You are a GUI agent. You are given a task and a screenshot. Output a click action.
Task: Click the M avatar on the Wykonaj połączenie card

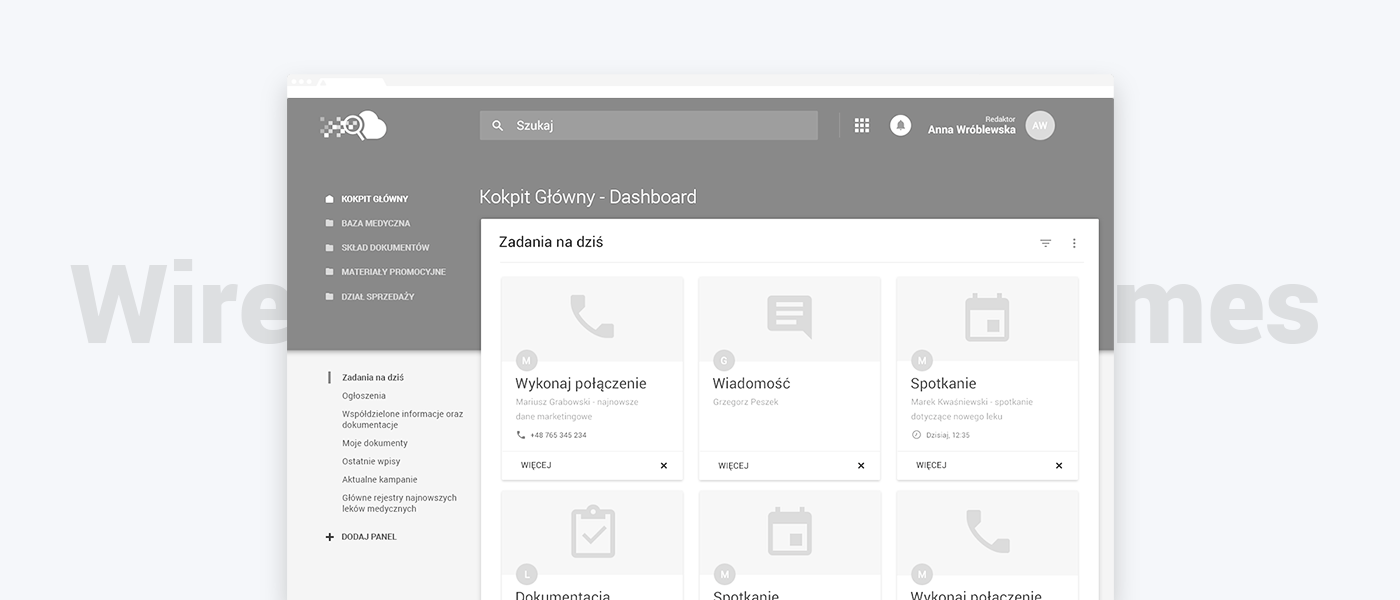click(x=526, y=361)
